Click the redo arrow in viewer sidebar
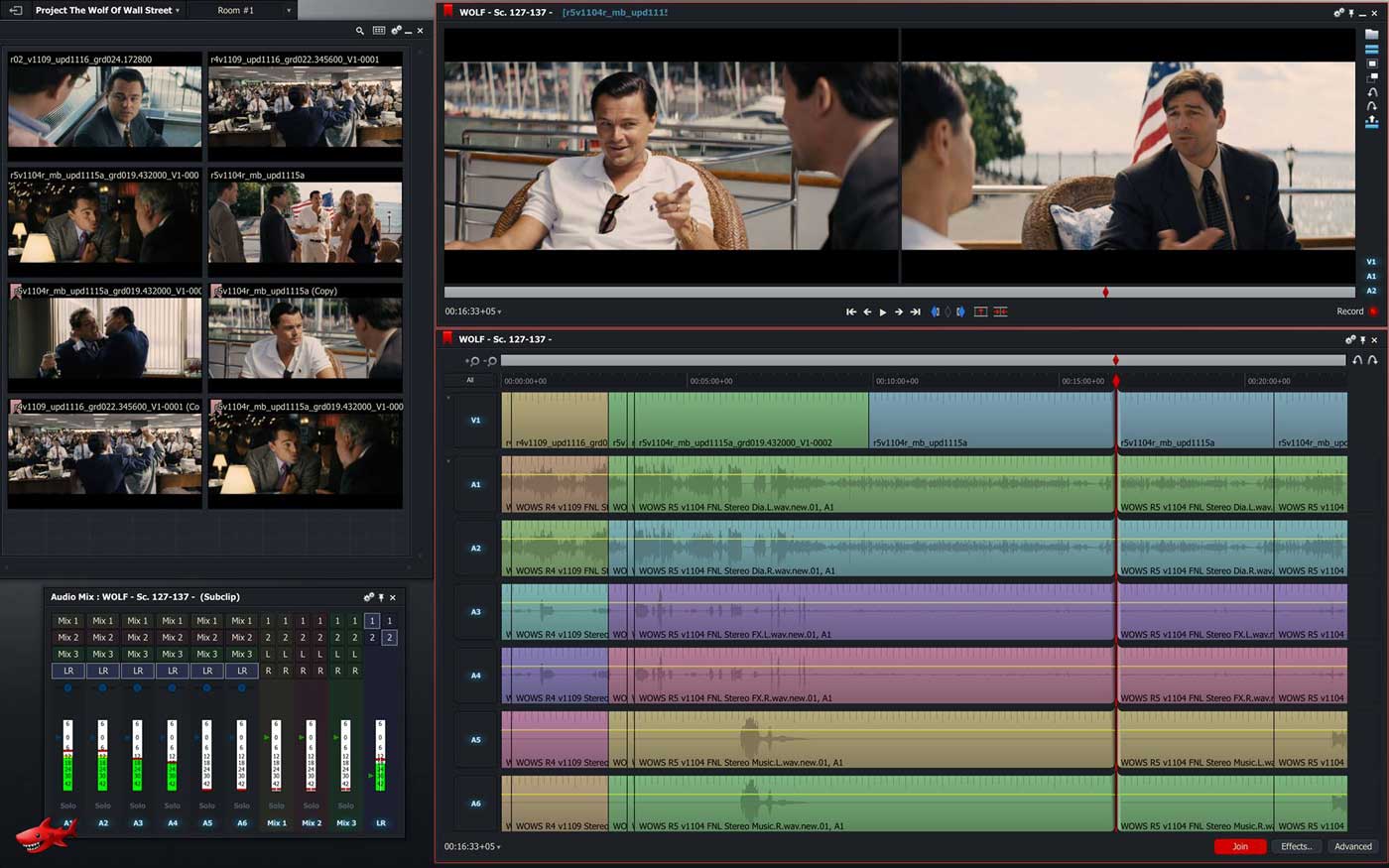 (1372, 106)
